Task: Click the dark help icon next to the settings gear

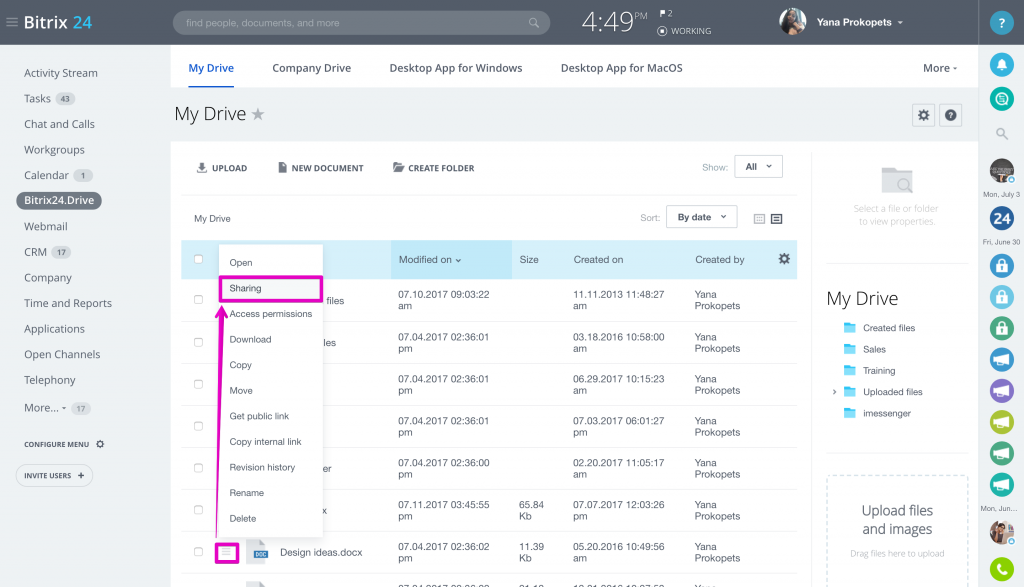Action: (x=950, y=116)
